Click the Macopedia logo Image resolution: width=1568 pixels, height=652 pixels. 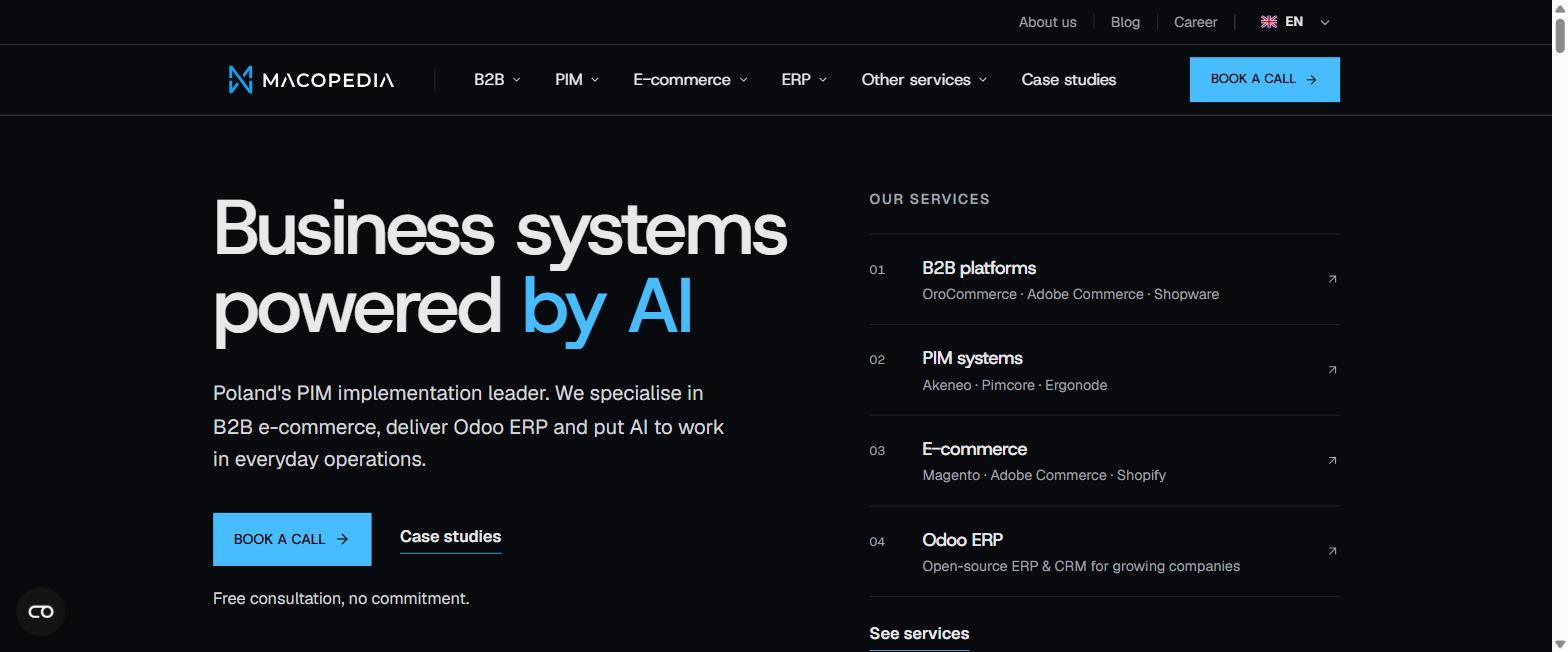click(x=311, y=80)
